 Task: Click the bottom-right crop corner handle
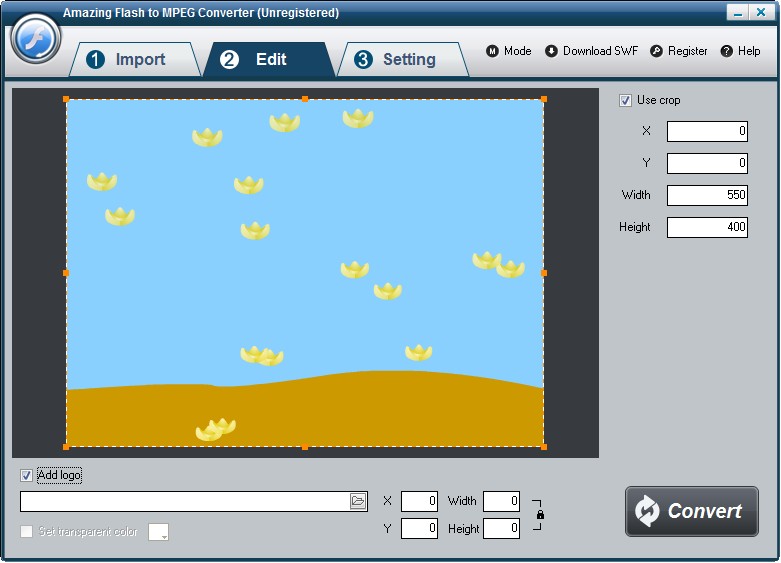click(544, 447)
